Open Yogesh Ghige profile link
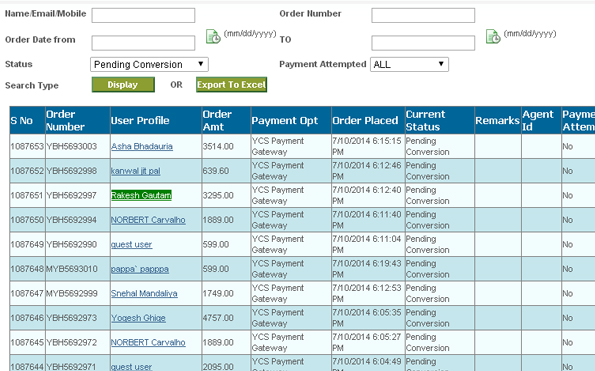 pos(138,318)
